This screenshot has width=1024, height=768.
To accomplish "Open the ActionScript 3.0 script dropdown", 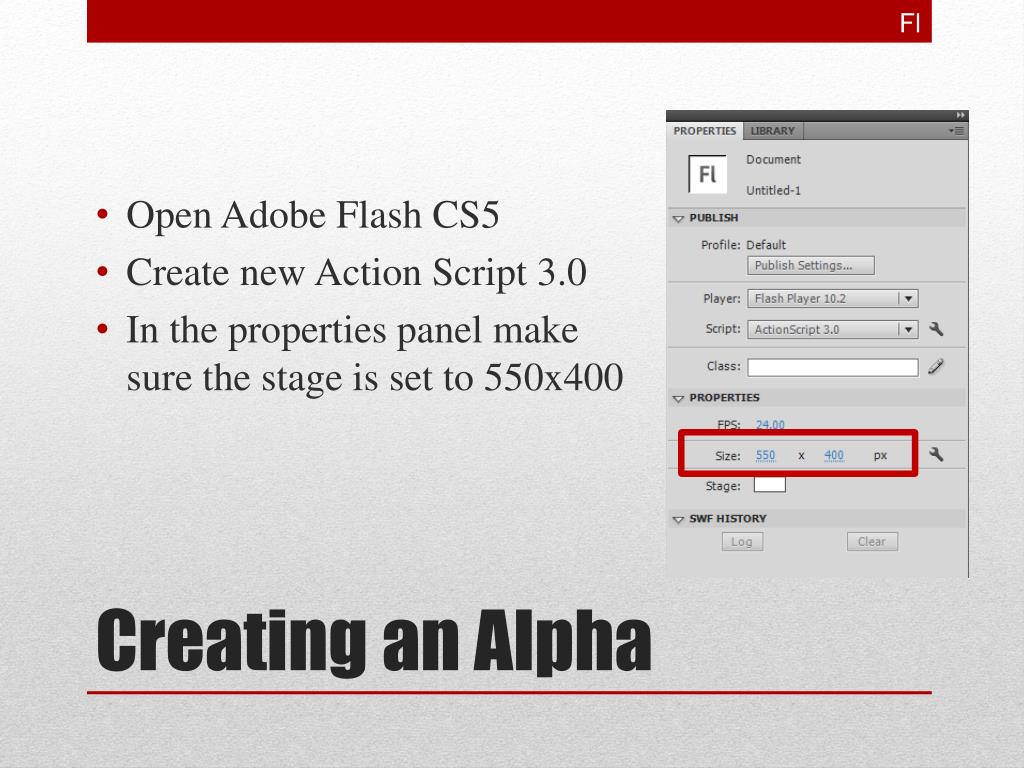I will (x=833, y=330).
